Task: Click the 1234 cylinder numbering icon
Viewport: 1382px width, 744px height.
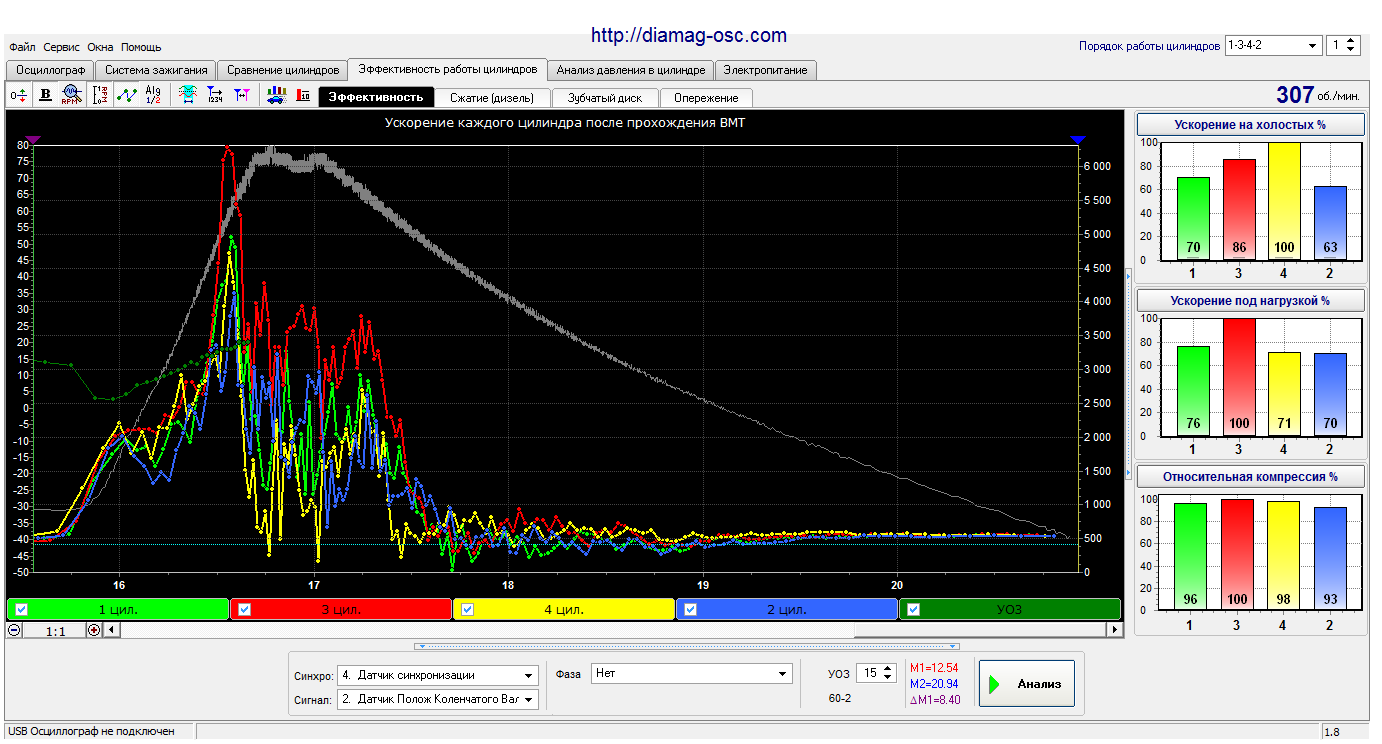Action: pyautogui.click(x=214, y=95)
